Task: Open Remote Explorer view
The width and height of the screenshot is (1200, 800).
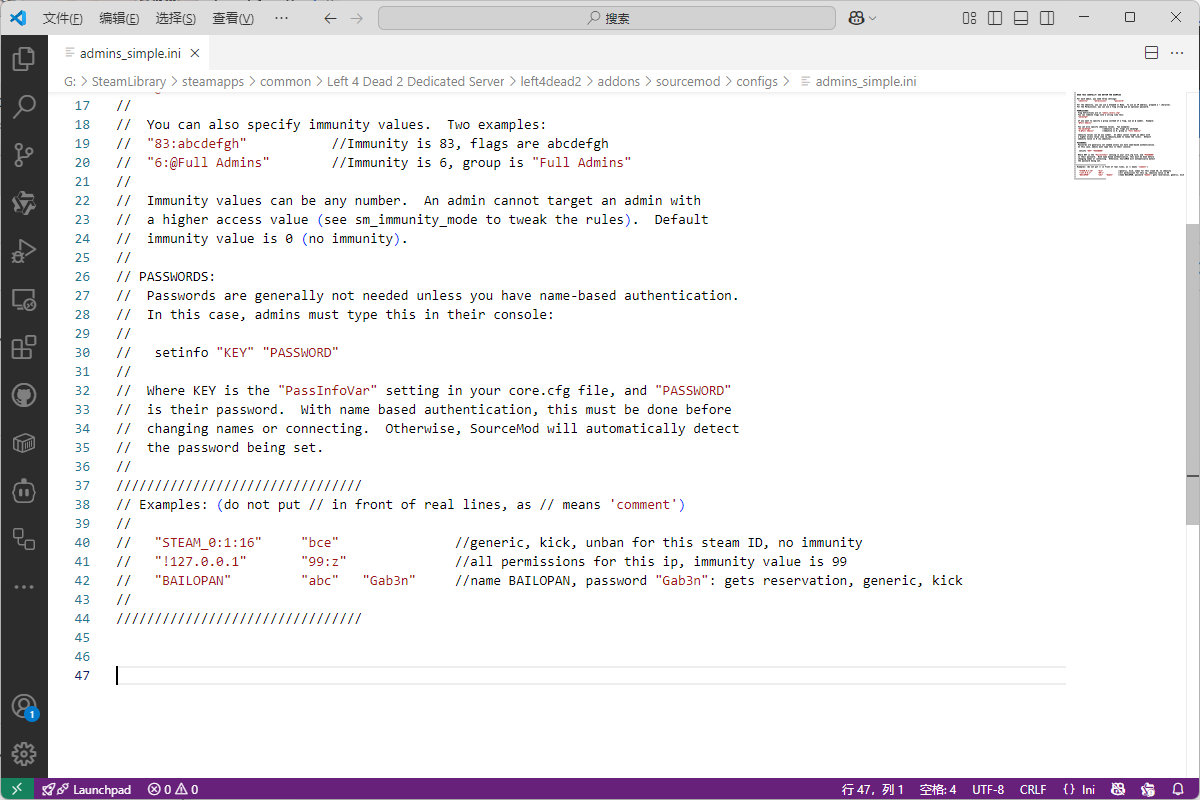Action: pyautogui.click(x=24, y=299)
